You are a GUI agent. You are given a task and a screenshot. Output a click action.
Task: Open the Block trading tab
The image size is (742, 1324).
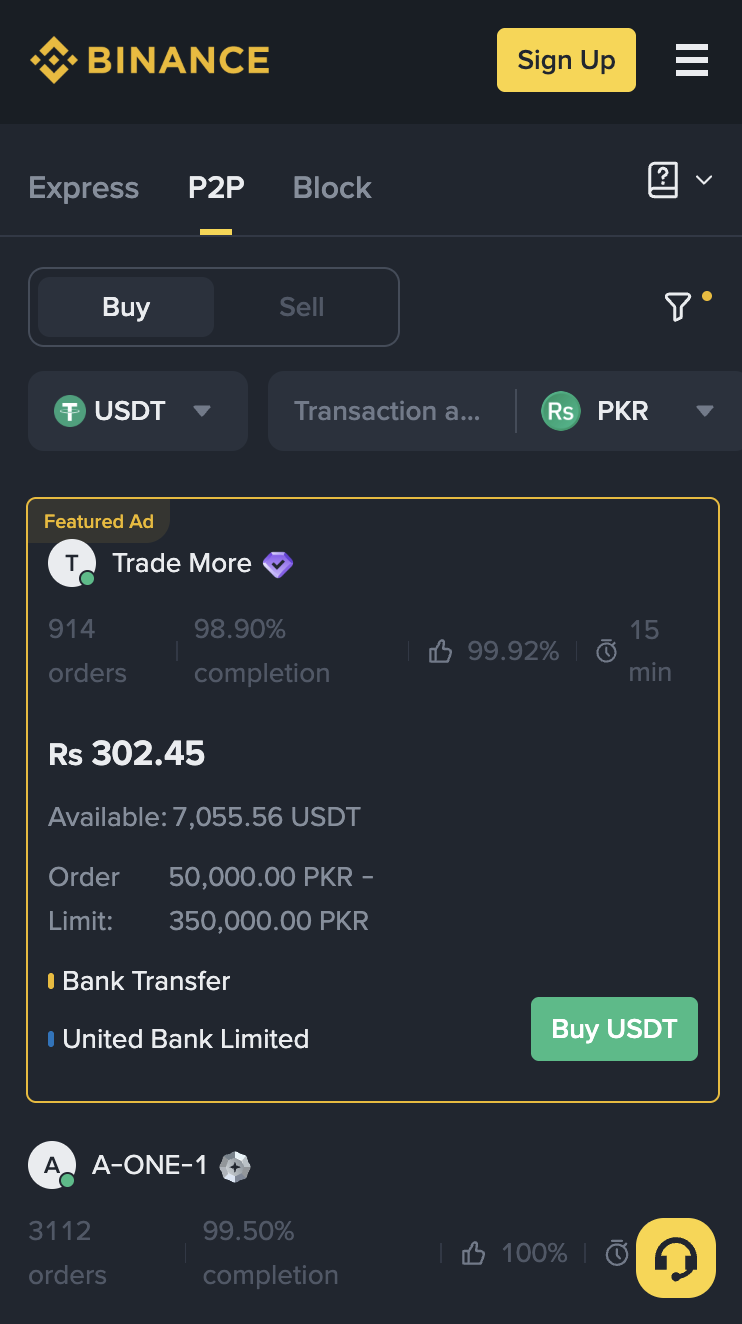coord(332,188)
